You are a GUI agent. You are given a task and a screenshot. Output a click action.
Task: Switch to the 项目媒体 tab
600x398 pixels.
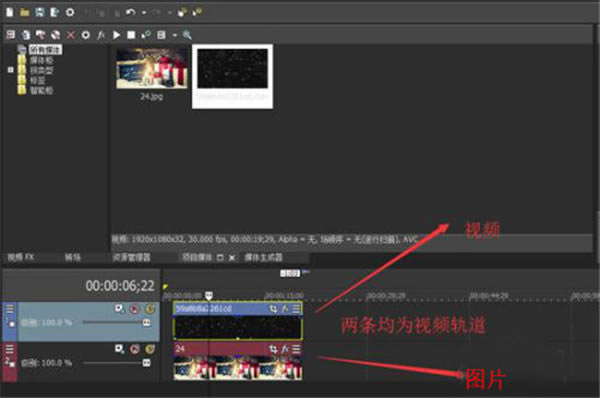click(197, 257)
